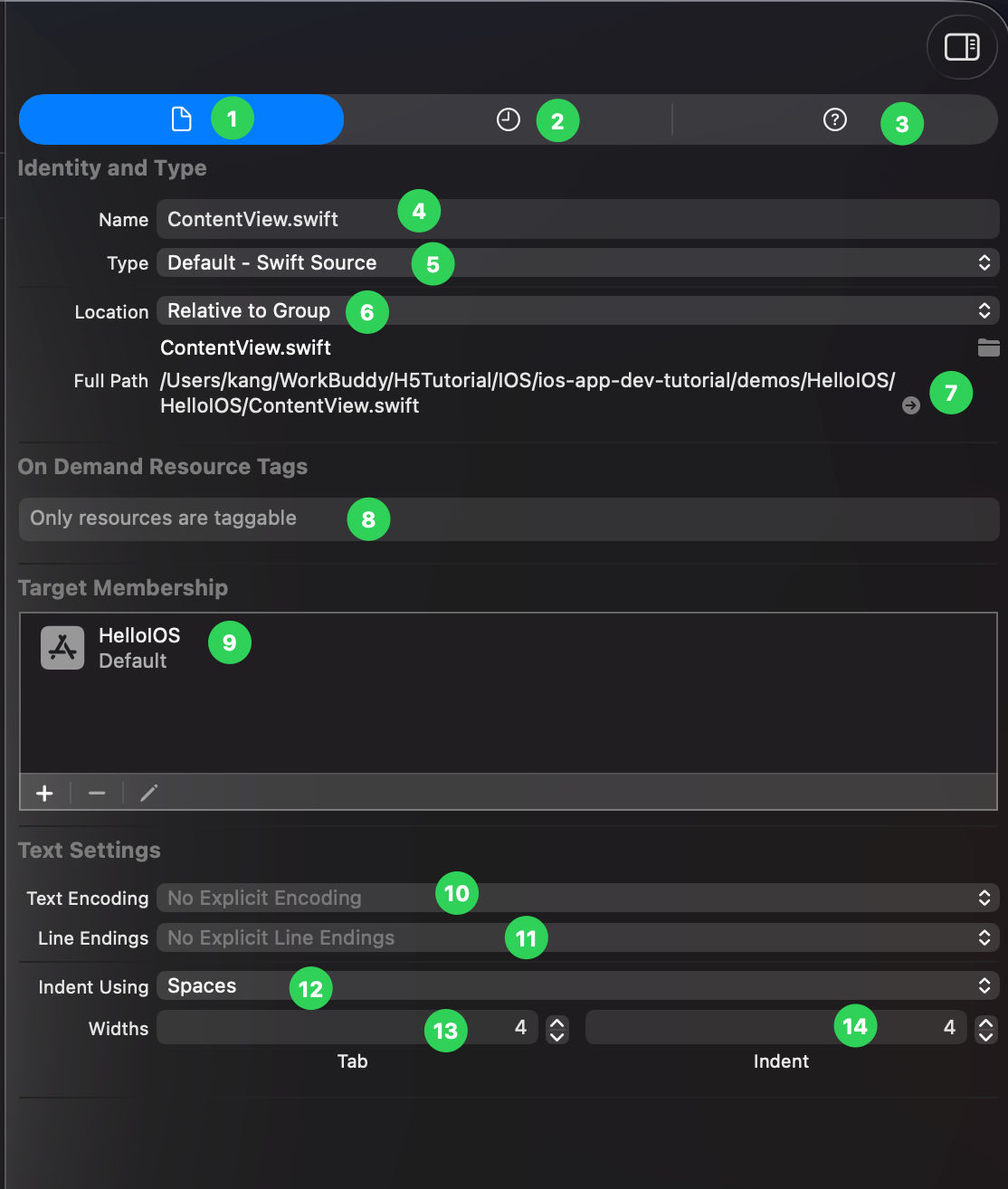The image size is (1008, 1189).
Task: Click the On Demand Resource Tags header
Action: coord(163,467)
